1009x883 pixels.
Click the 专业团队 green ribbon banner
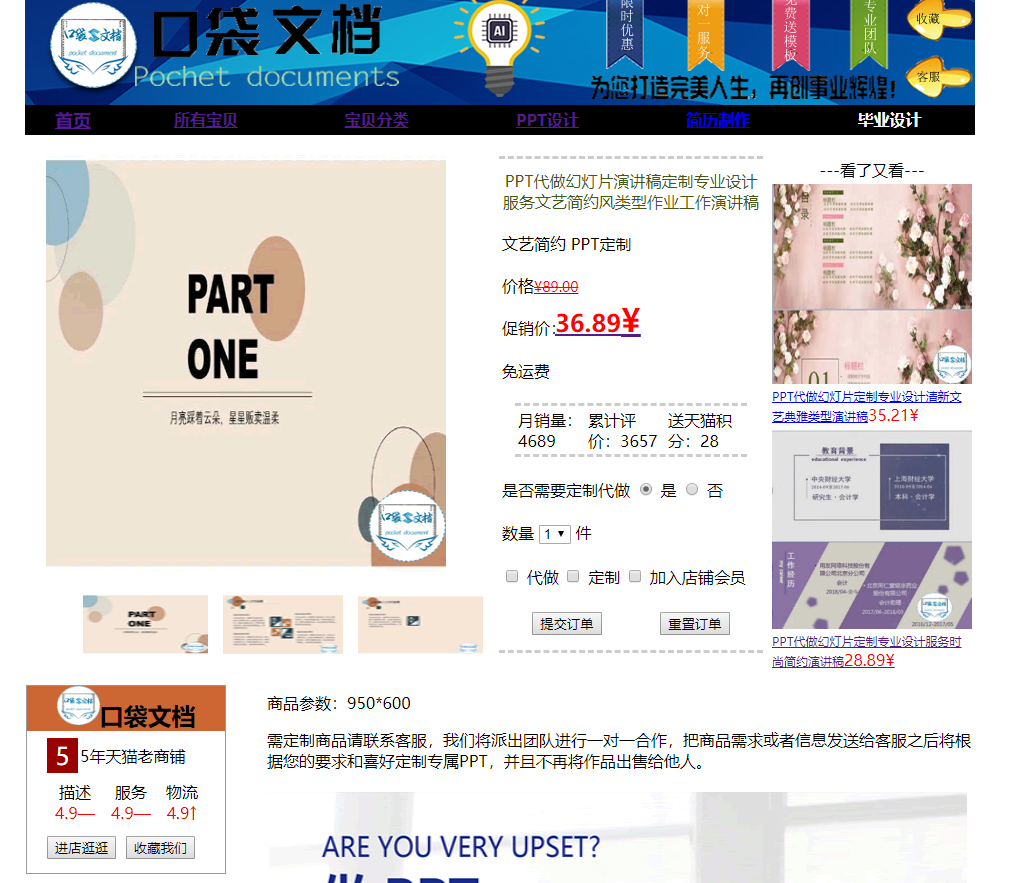(x=869, y=32)
